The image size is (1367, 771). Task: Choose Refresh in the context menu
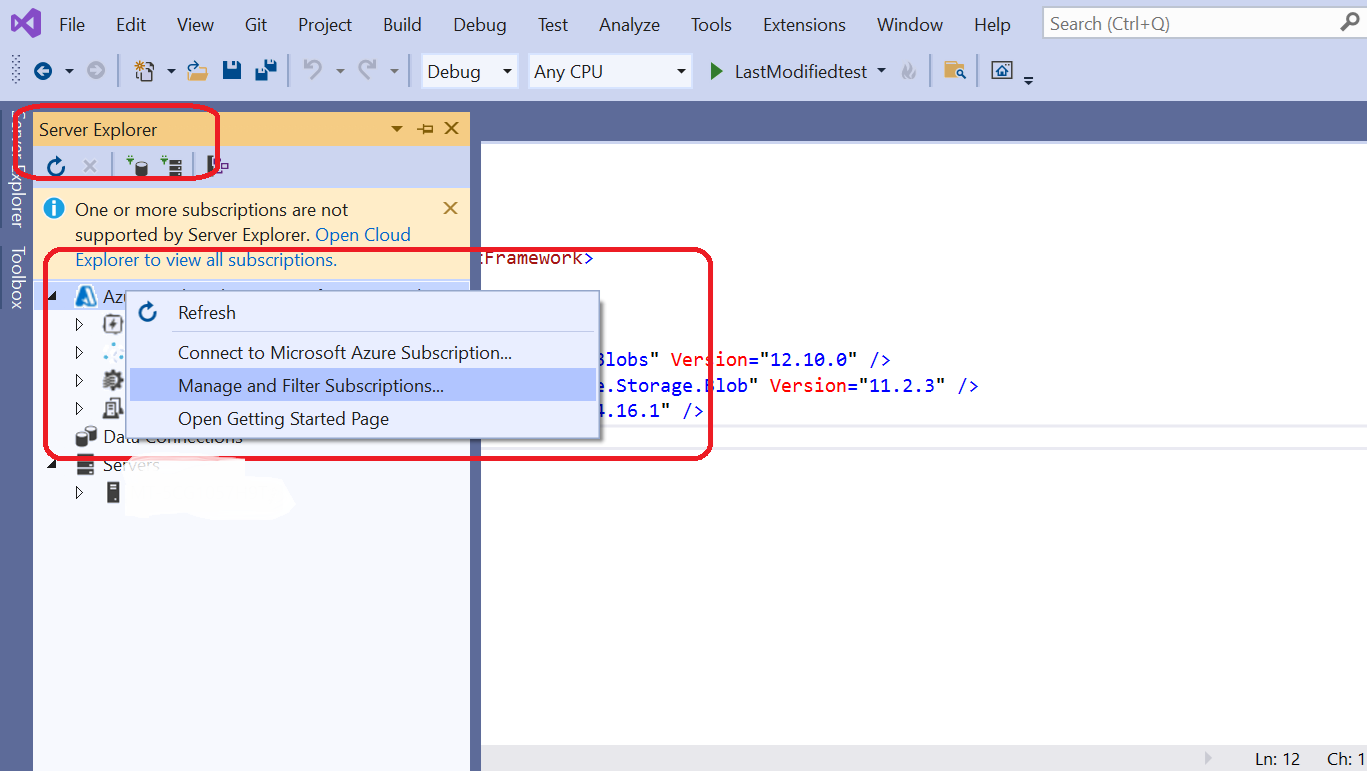(364, 313)
